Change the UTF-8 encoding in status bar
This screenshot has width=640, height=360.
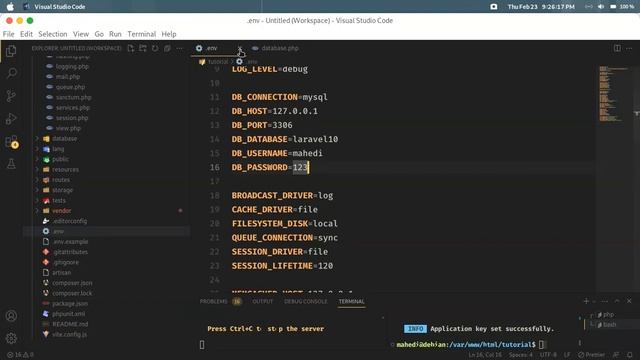tap(548, 355)
